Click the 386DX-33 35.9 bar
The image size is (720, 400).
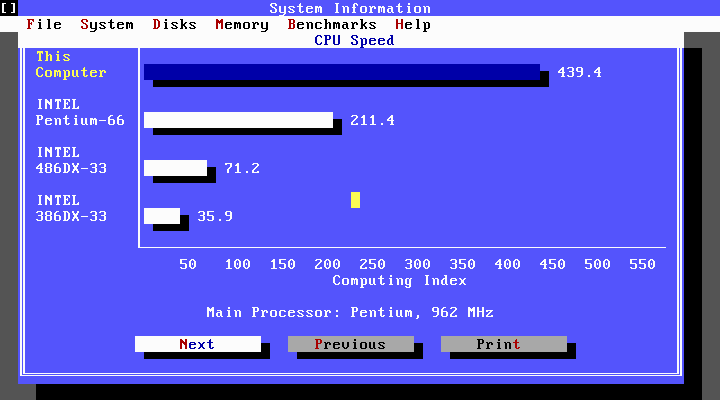pyautogui.click(x=162, y=216)
